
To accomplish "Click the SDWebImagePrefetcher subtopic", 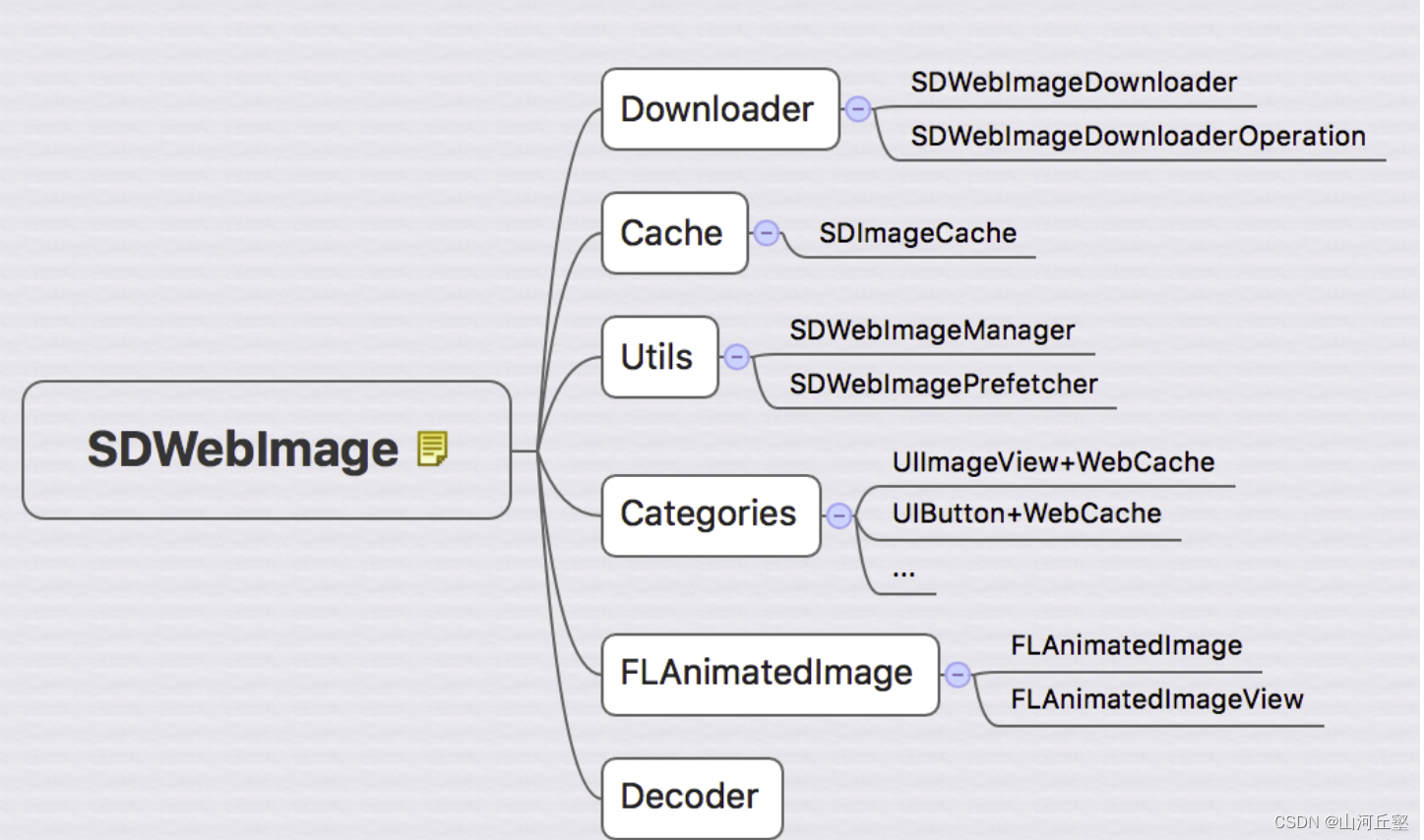I will click(943, 385).
